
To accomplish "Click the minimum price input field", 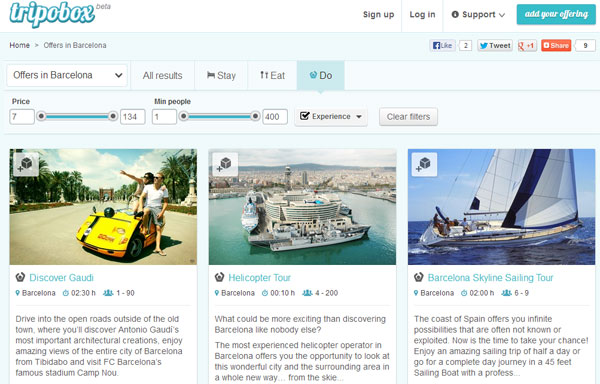I will 22,117.
